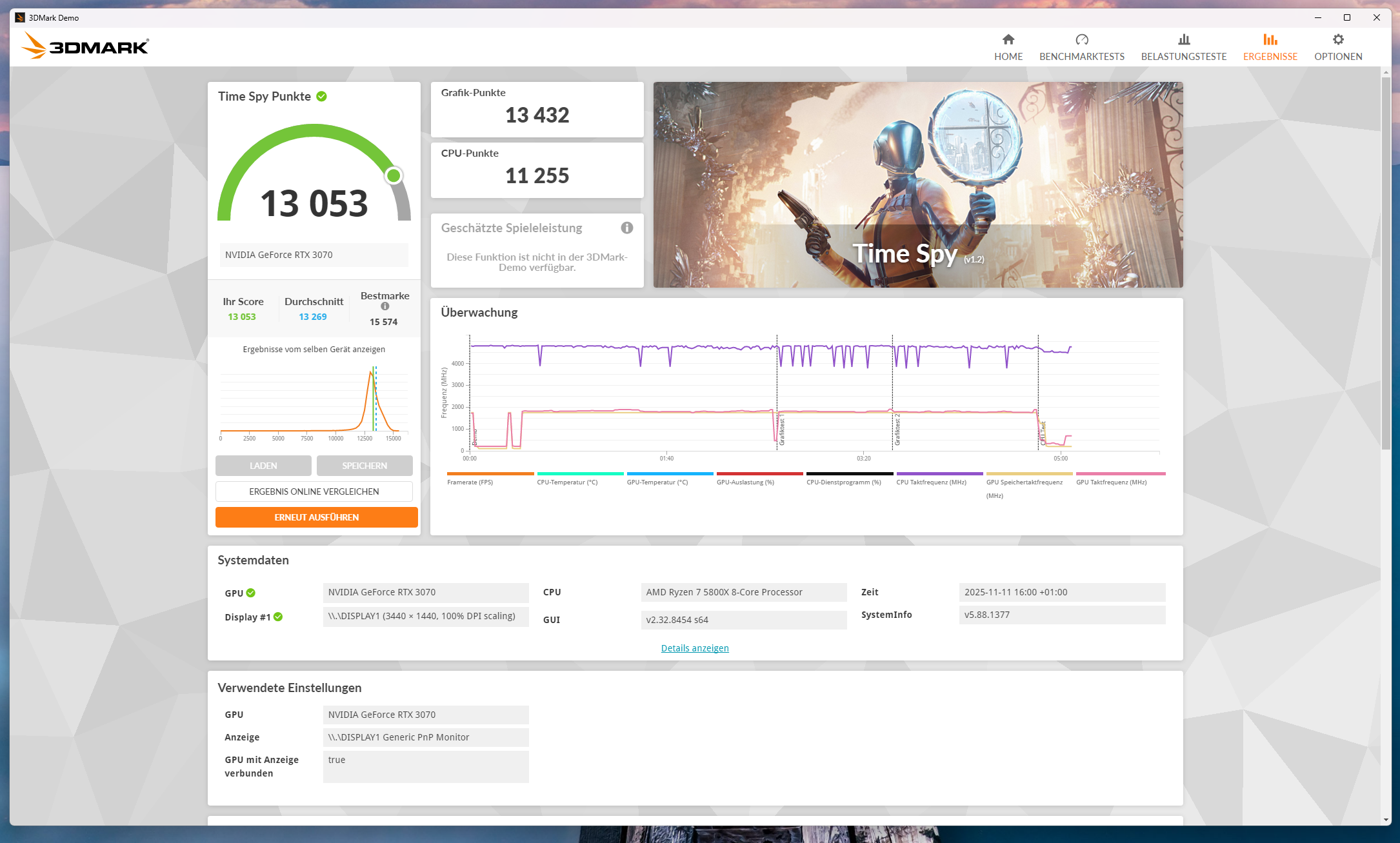Open the Home section icon

pos(1008,40)
